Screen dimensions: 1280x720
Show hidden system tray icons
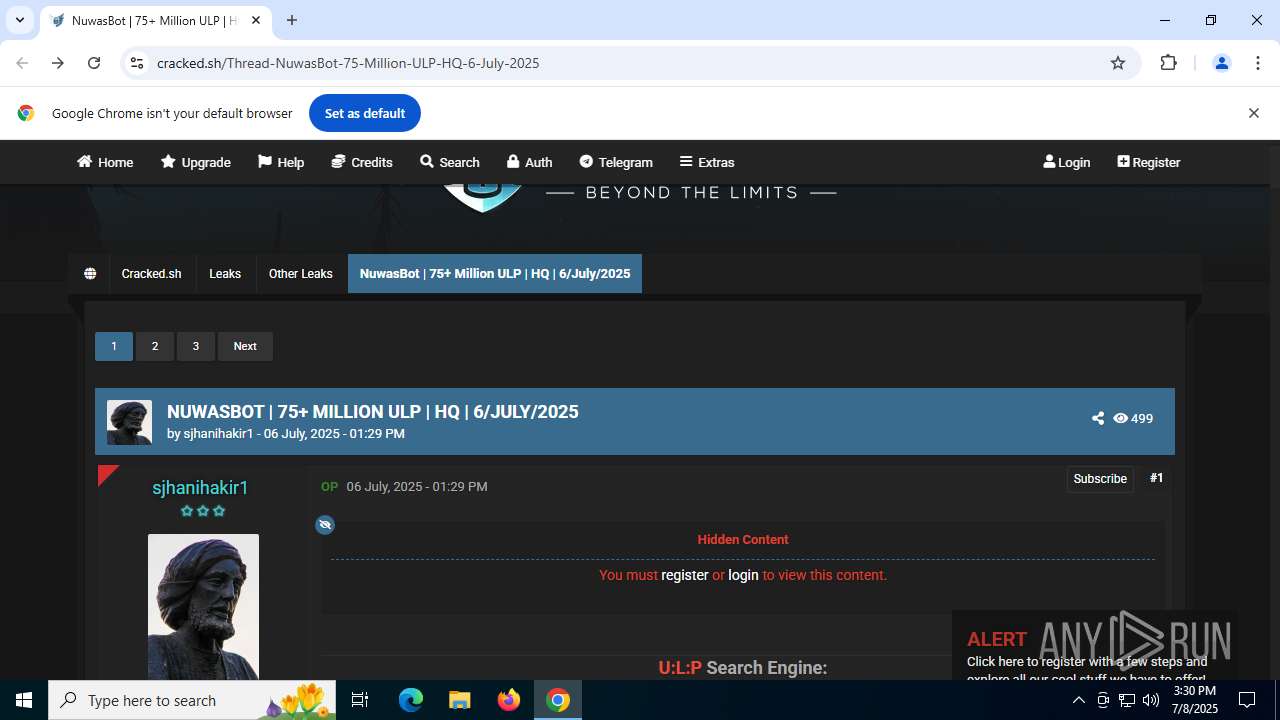tap(1078, 700)
